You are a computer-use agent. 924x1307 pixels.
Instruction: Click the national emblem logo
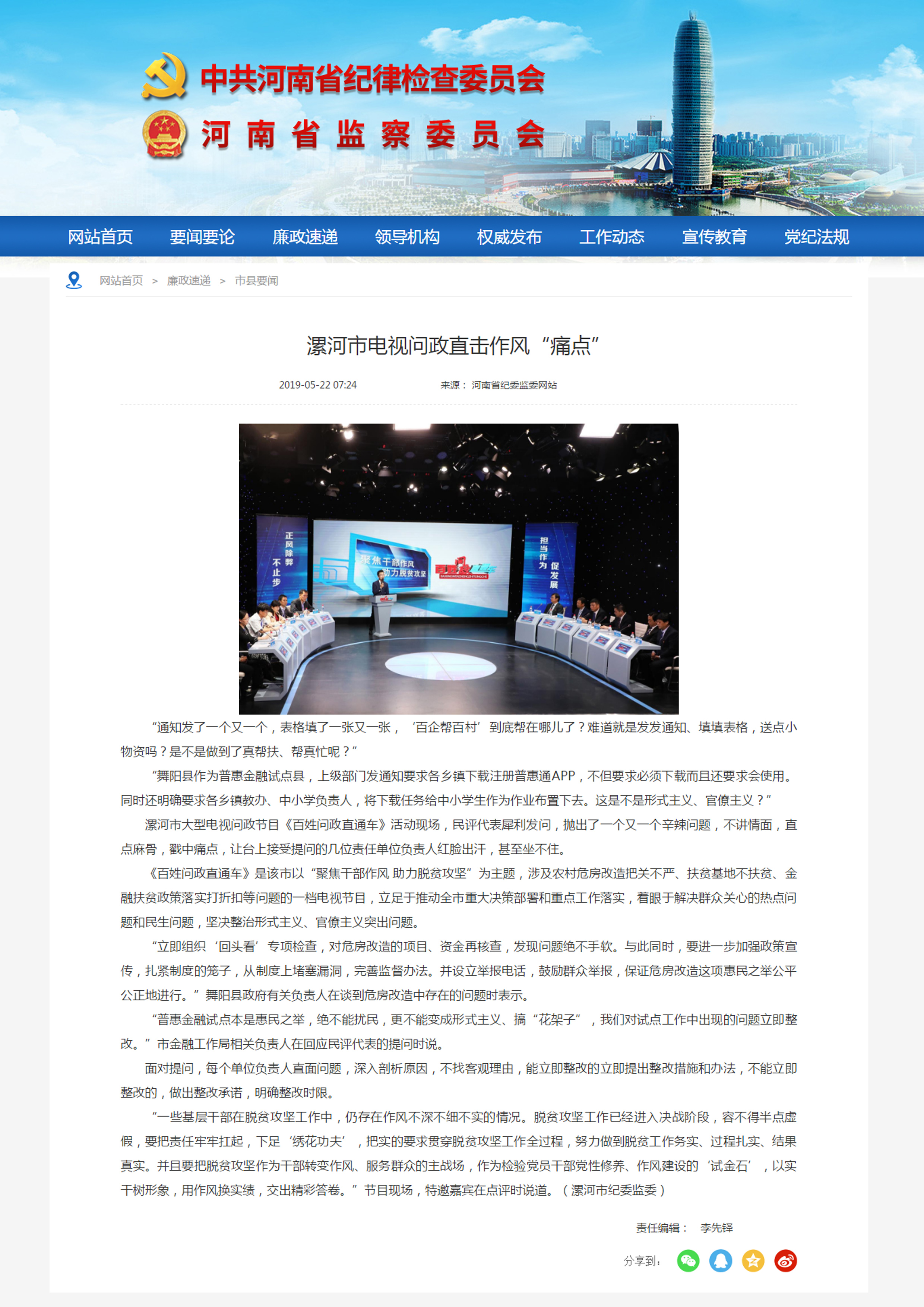click(x=164, y=135)
